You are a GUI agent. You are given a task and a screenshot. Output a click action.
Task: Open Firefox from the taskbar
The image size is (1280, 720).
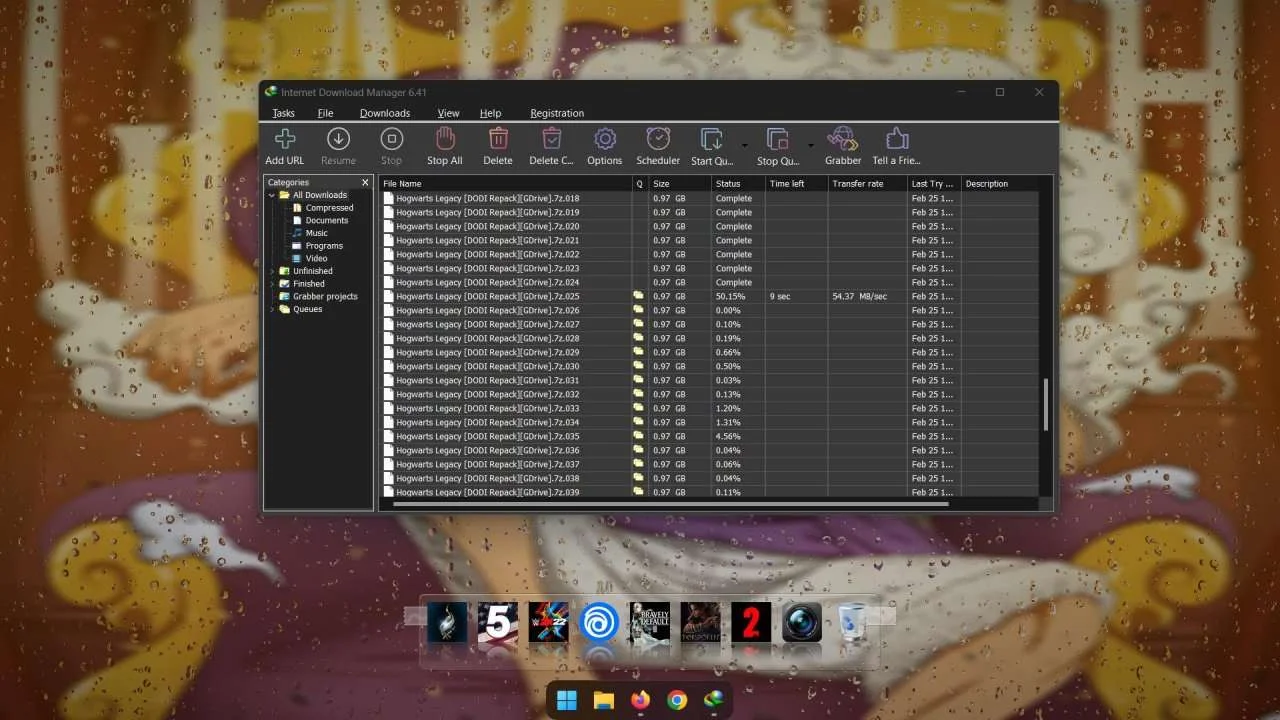pyautogui.click(x=640, y=700)
